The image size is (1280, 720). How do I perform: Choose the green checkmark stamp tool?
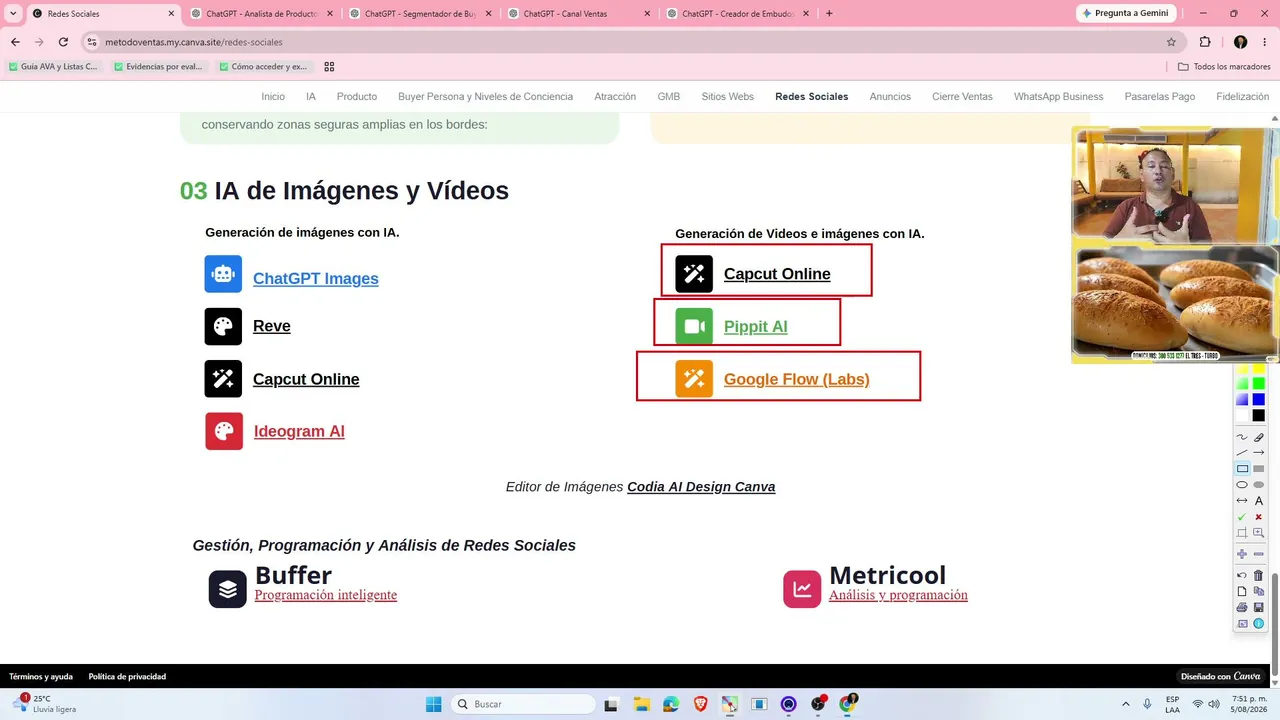[1242, 517]
